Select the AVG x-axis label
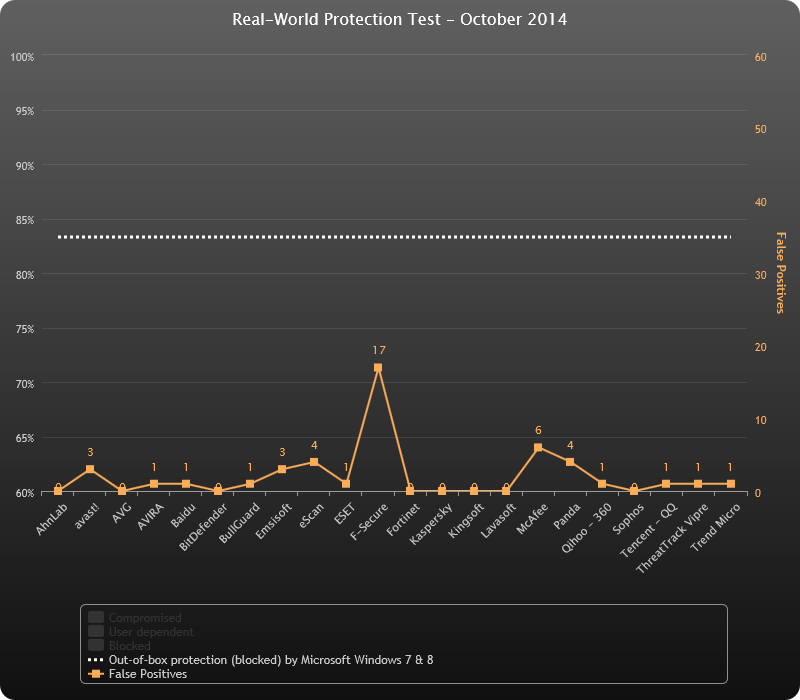The image size is (800, 700). pyautogui.click(x=122, y=513)
